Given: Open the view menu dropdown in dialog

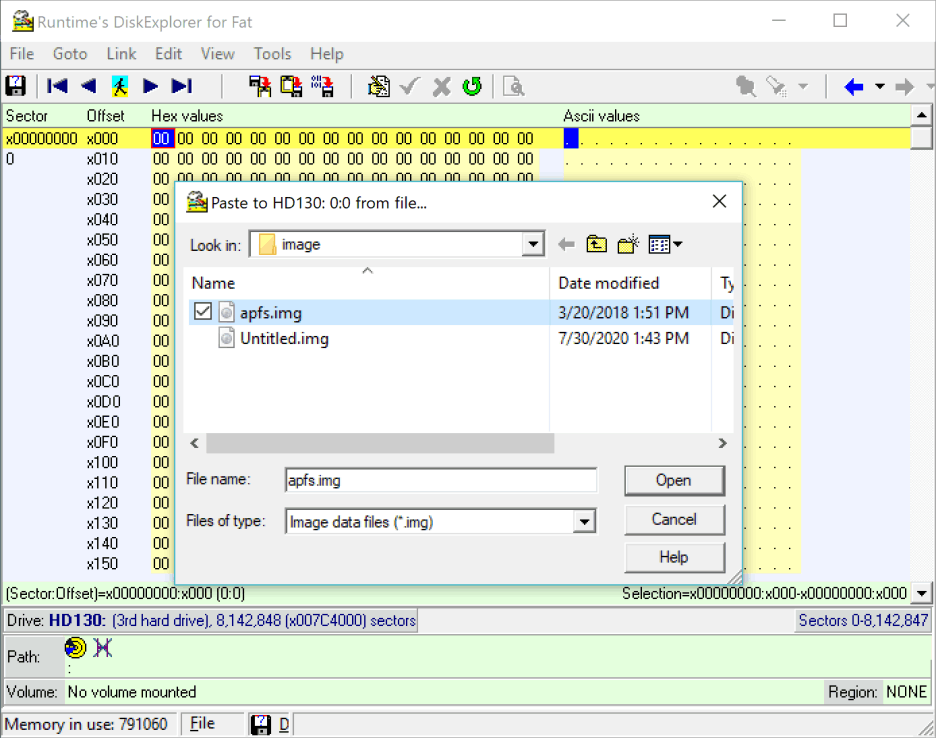Looking at the screenshot, I should pyautogui.click(x=665, y=244).
